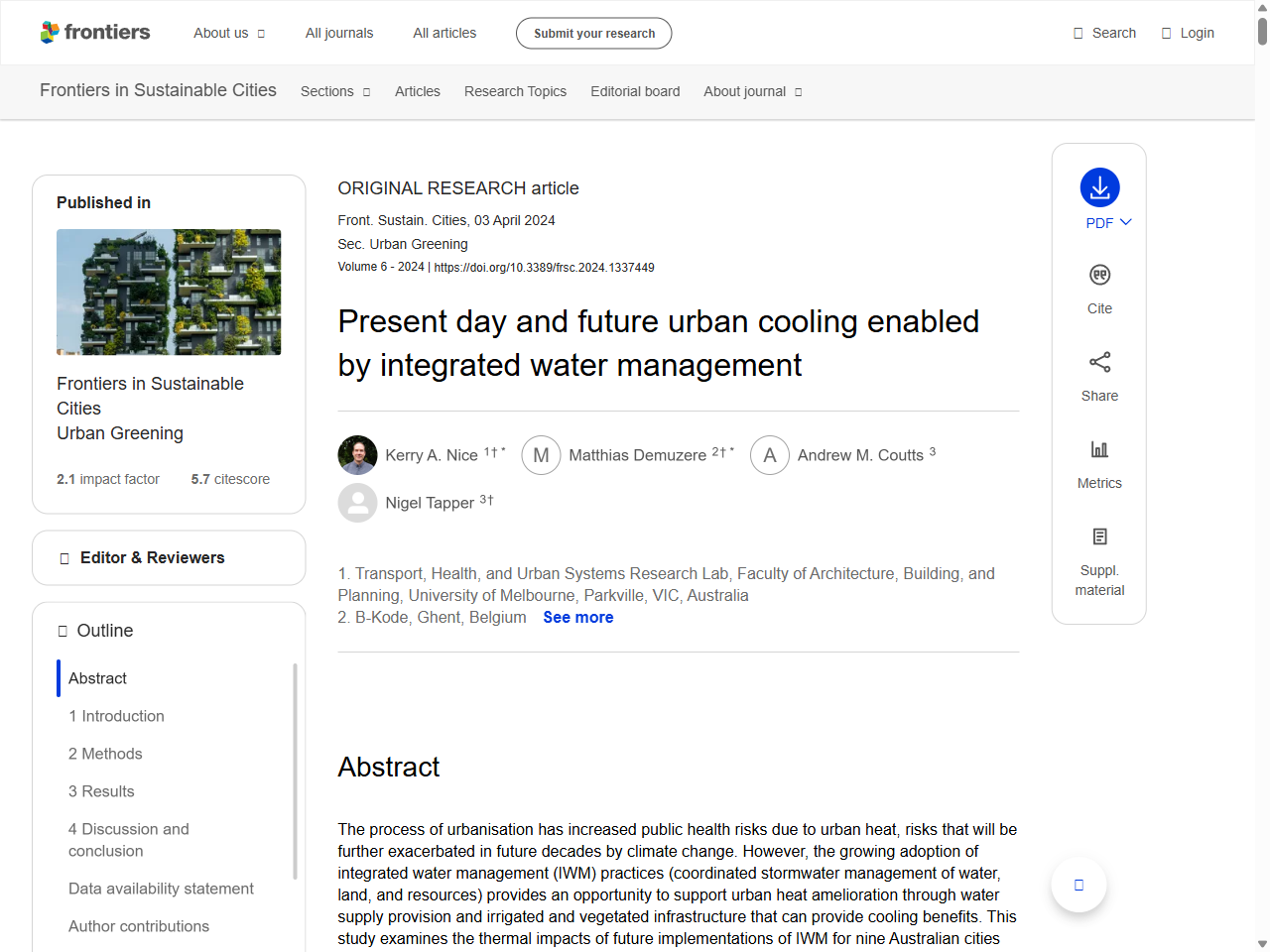Click Kerry A. Nice profile photo
The height and width of the screenshot is (952, 1270).
pyautogui.click(x=357, y=455)
